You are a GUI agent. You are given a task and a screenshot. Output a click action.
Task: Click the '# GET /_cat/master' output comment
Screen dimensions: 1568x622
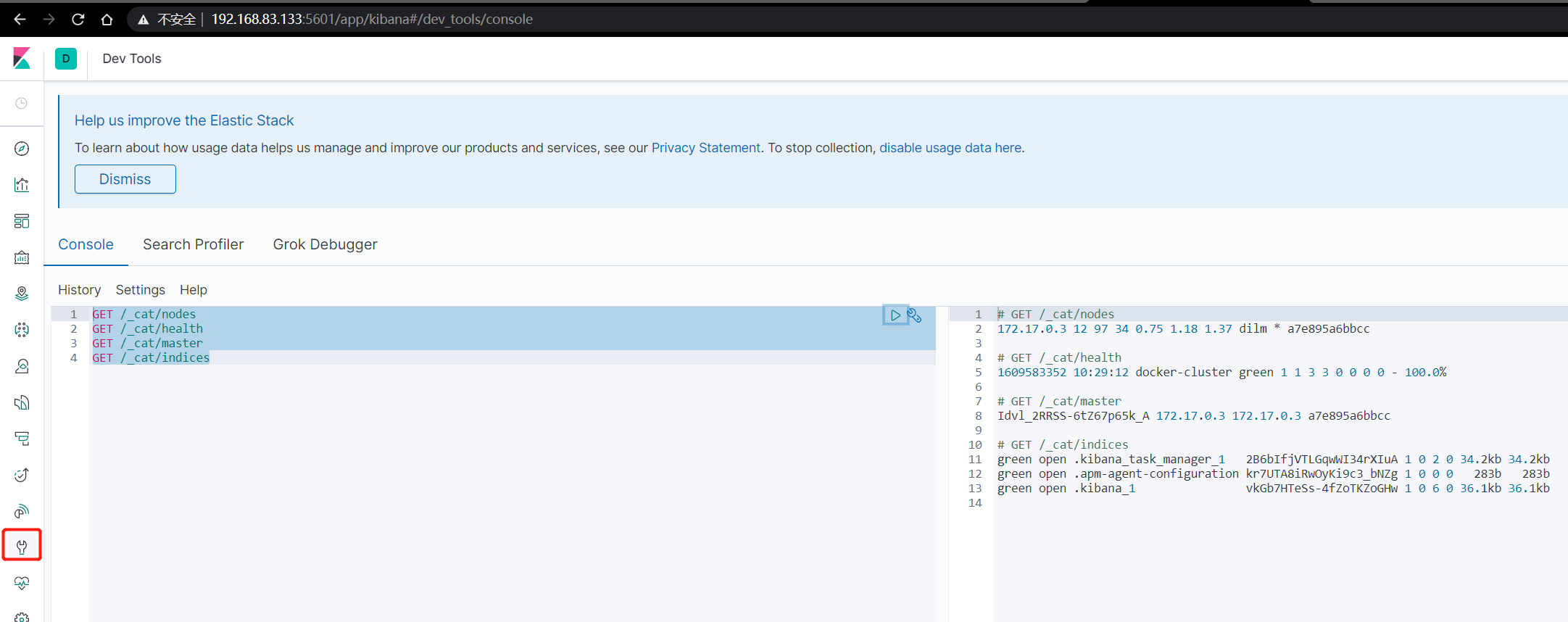[1059, 401]
